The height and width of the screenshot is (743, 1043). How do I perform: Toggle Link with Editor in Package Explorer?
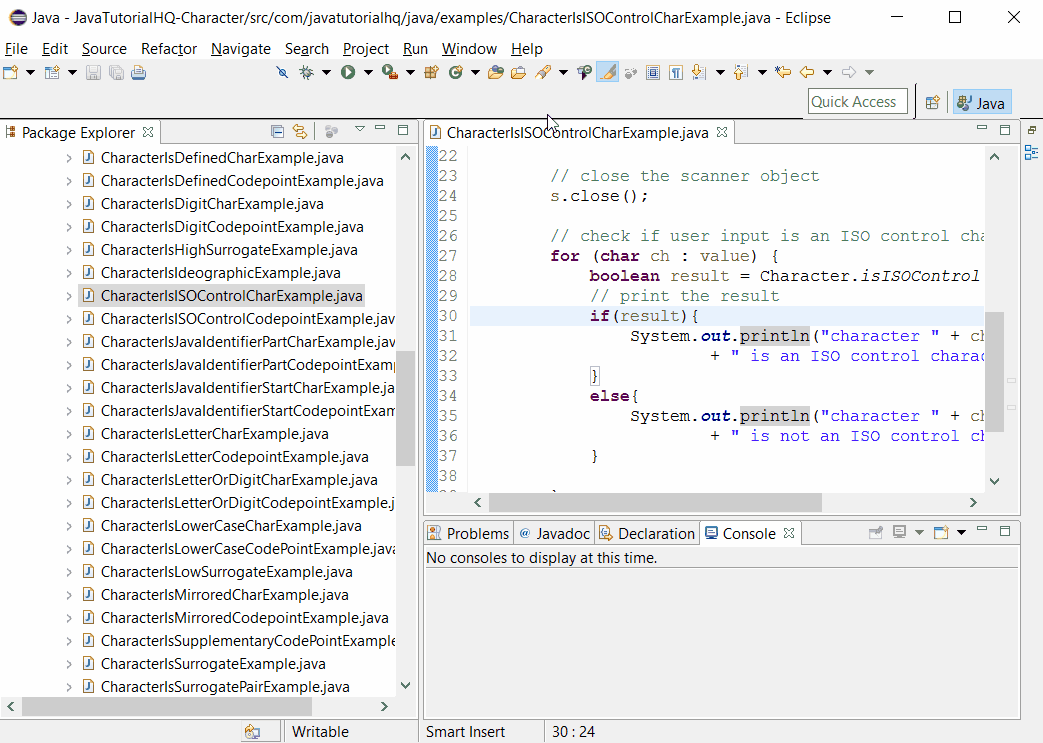click(300, 132)
